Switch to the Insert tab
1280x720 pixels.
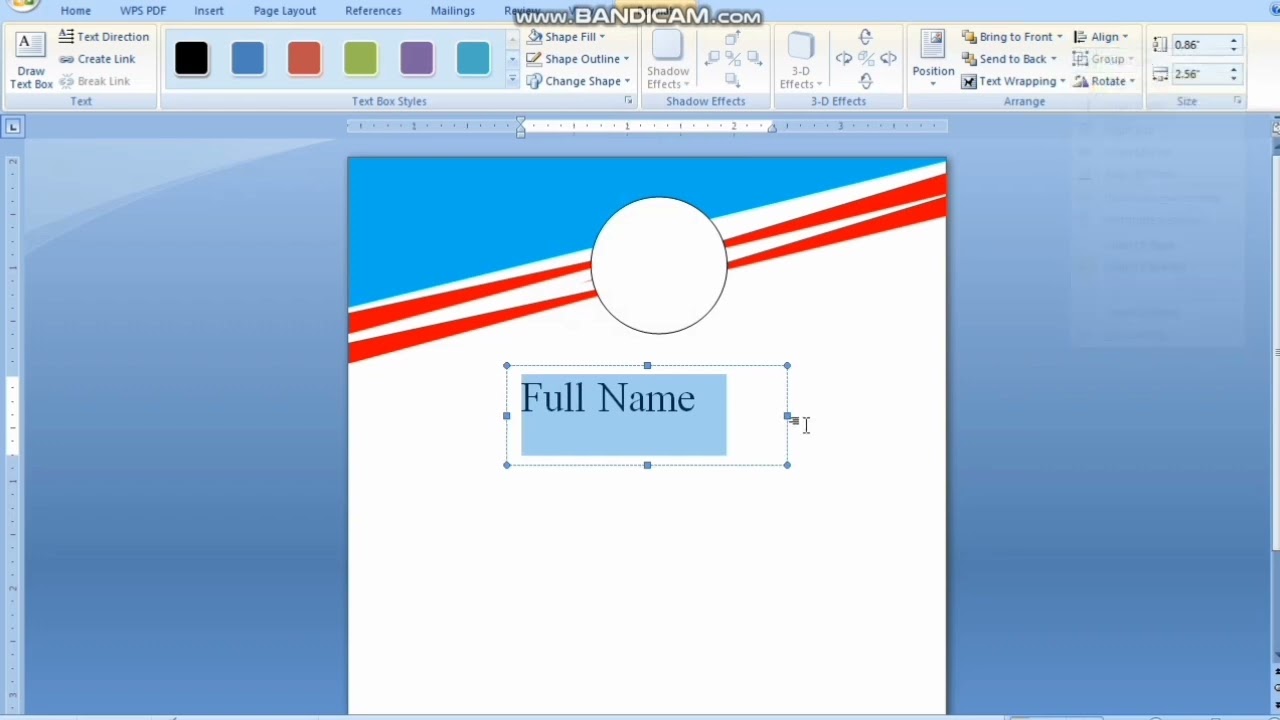coord(209,11)
